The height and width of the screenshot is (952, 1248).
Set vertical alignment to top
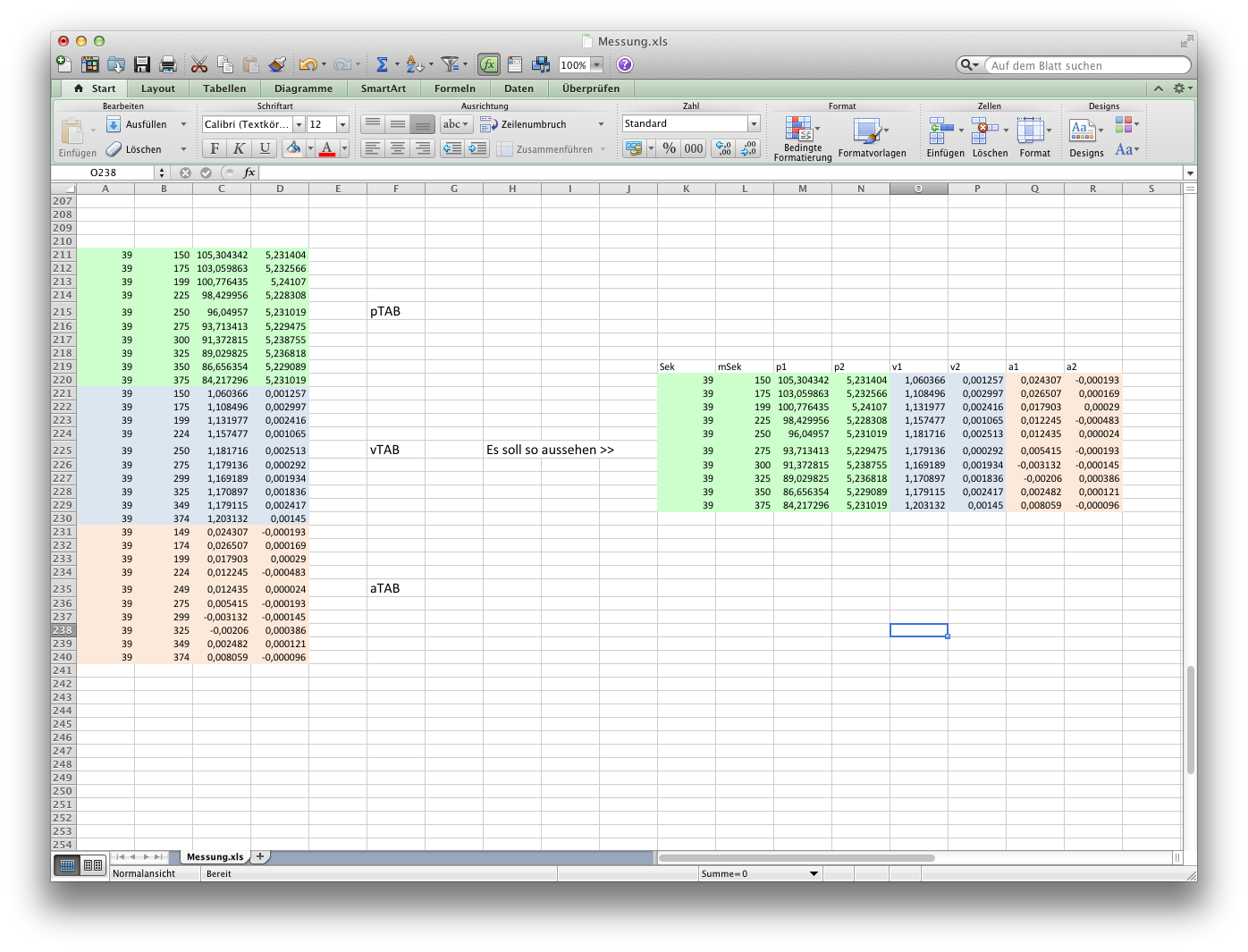(x=373, y=124)
